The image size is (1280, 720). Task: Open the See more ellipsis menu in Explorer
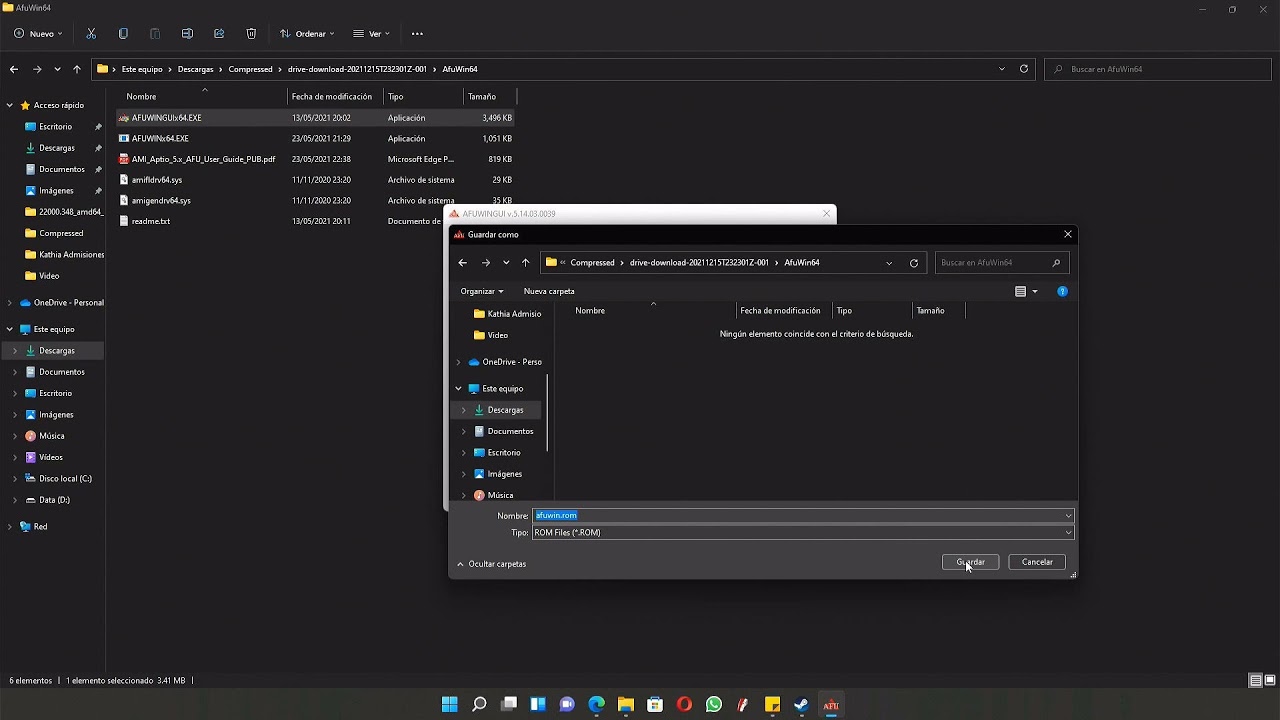(417, 34)
